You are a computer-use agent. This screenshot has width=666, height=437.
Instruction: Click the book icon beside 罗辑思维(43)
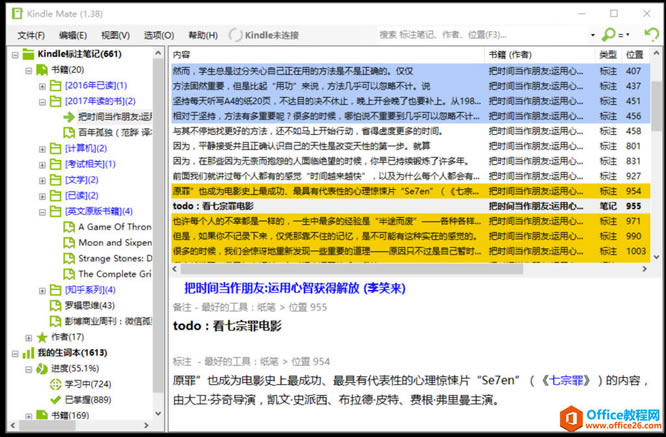[x=55, y=305]
